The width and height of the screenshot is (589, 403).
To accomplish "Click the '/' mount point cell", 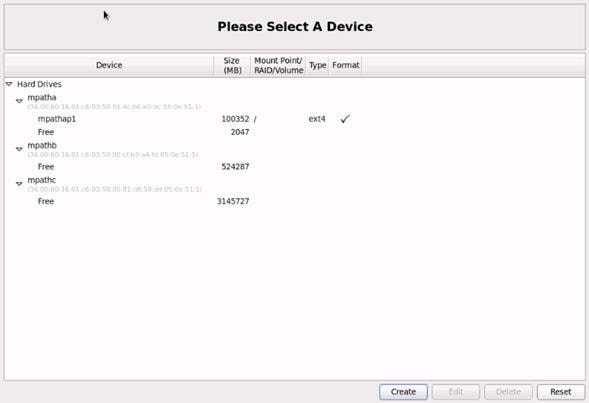I will point(255,119).
